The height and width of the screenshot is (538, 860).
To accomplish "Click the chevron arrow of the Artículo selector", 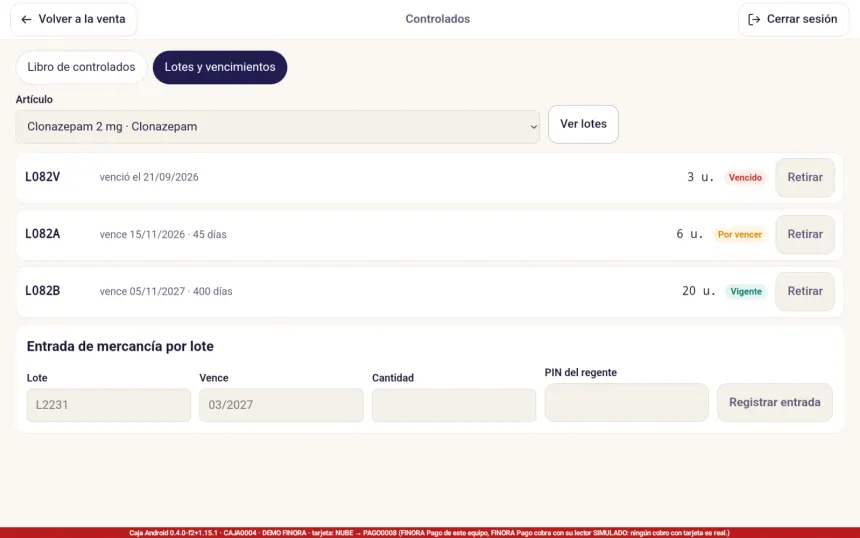I will [x=533, y=127].
